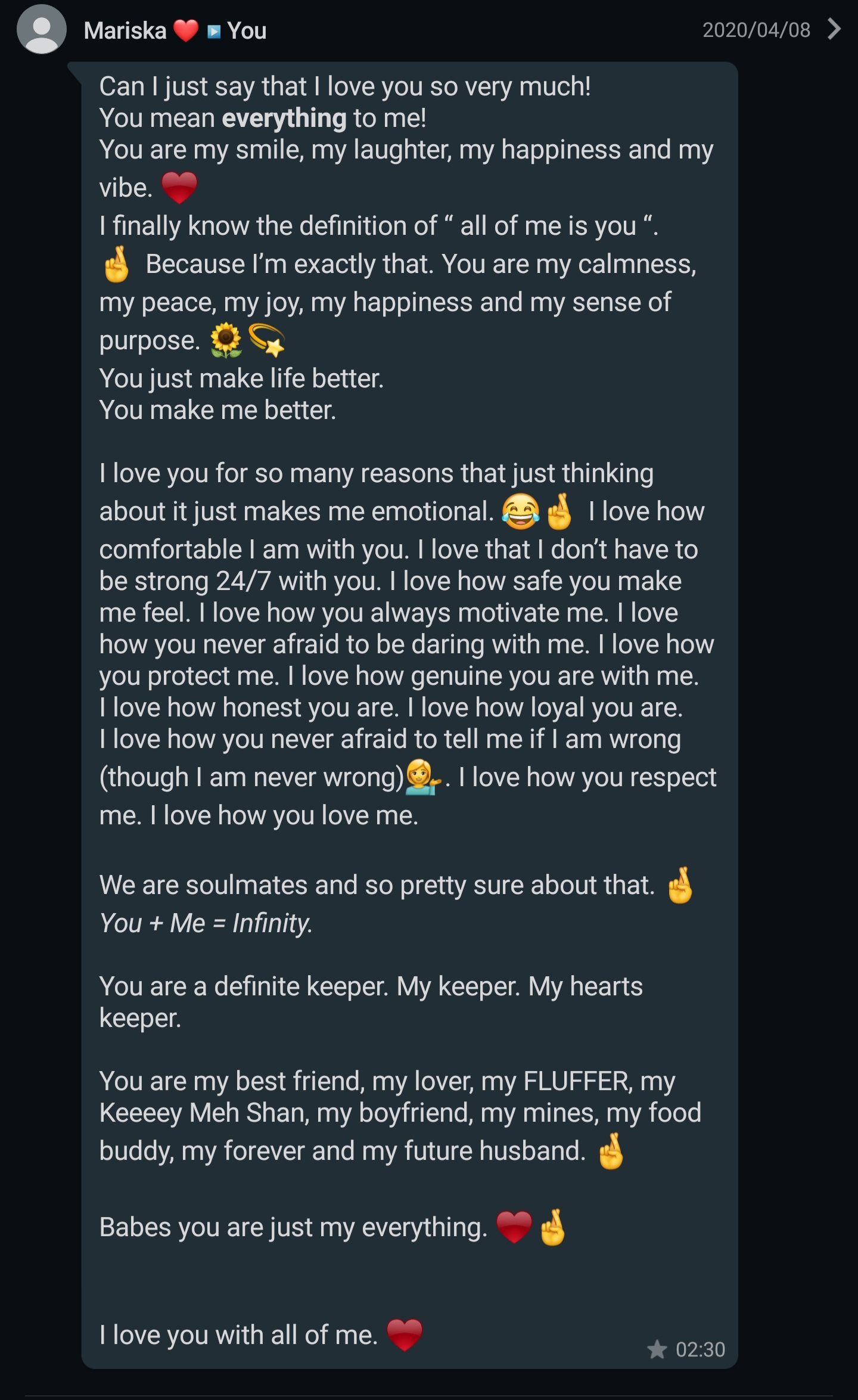Screen dimensions: 858x1400
Task: Tap the red heart after "my everything."
Action: 514,1227
